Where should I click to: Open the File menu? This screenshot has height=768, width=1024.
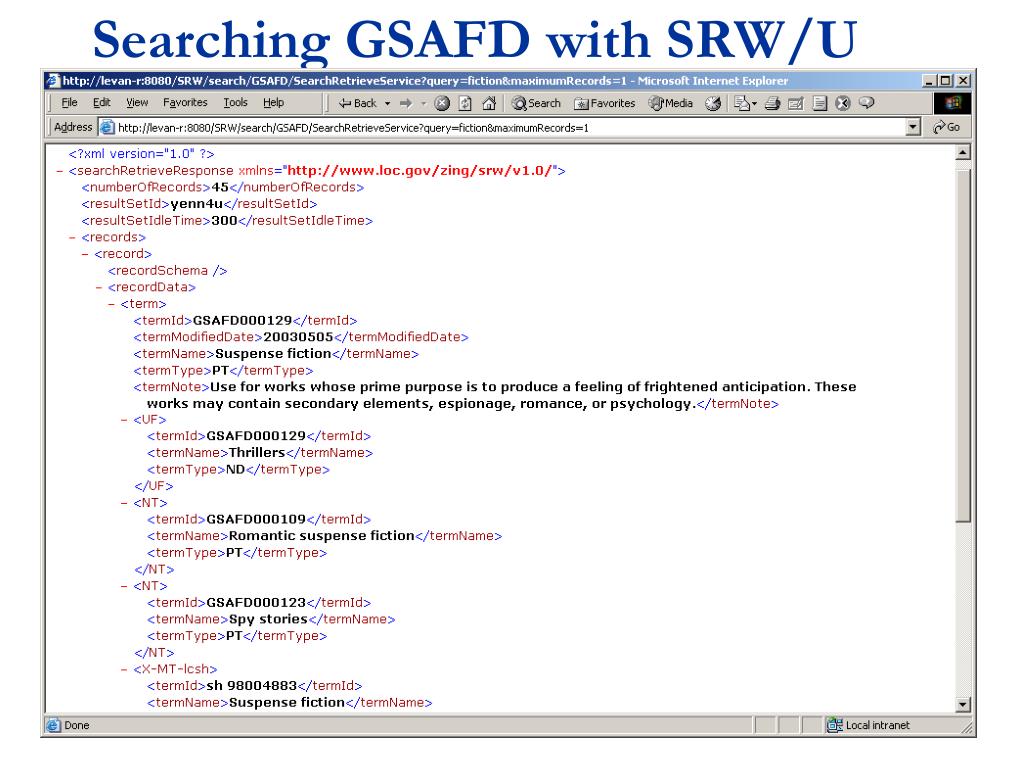(x=69, y=103)
